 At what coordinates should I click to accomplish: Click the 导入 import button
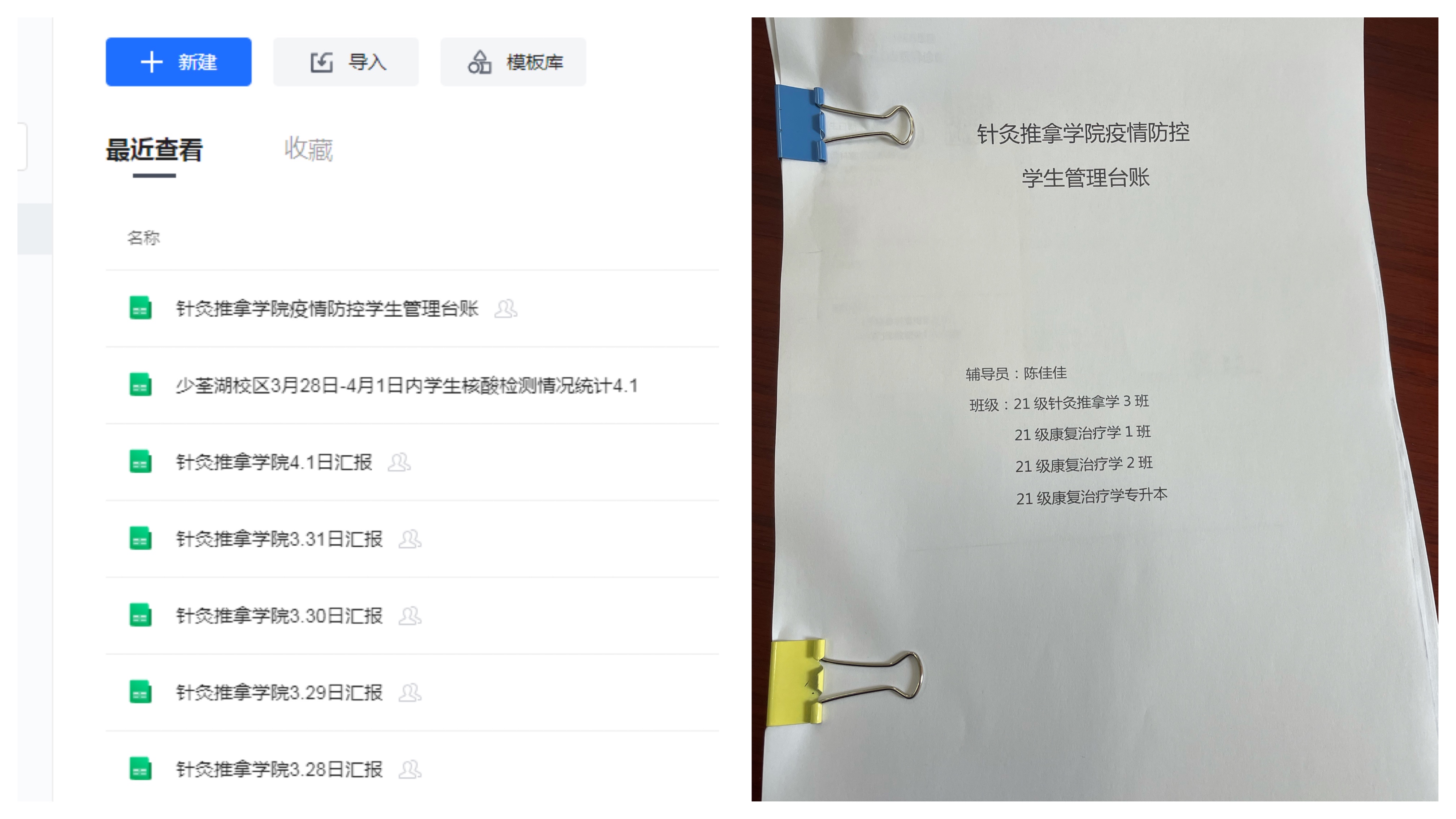point(346,62)
